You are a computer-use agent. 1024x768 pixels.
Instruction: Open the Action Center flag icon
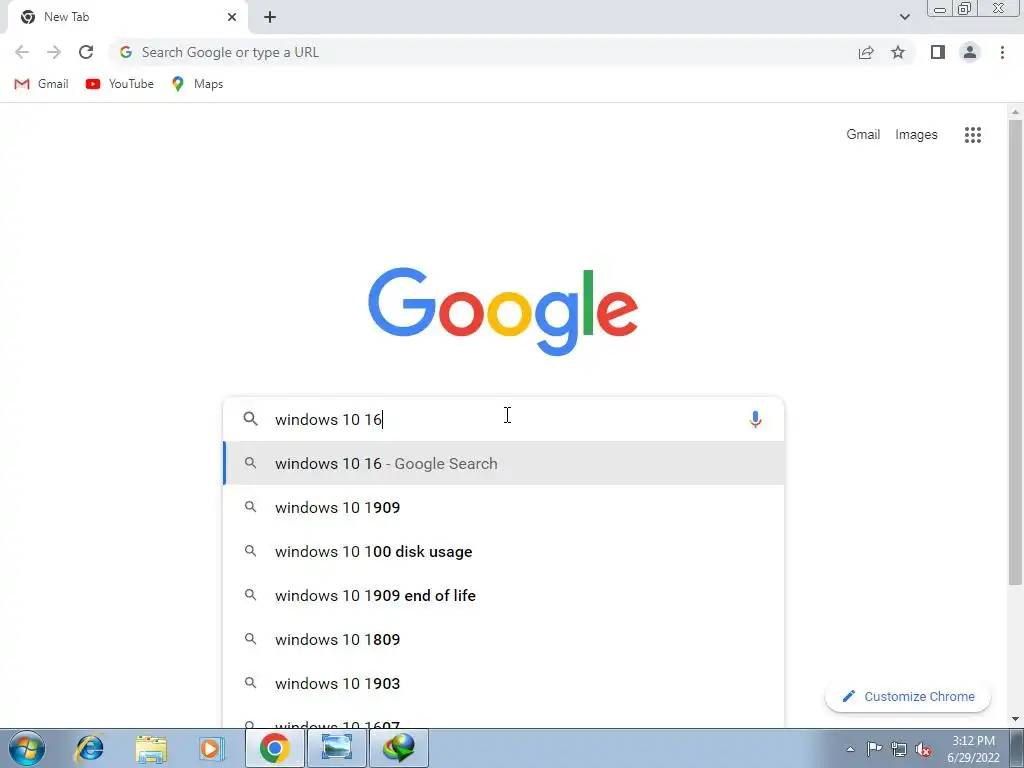click(874, 749)
